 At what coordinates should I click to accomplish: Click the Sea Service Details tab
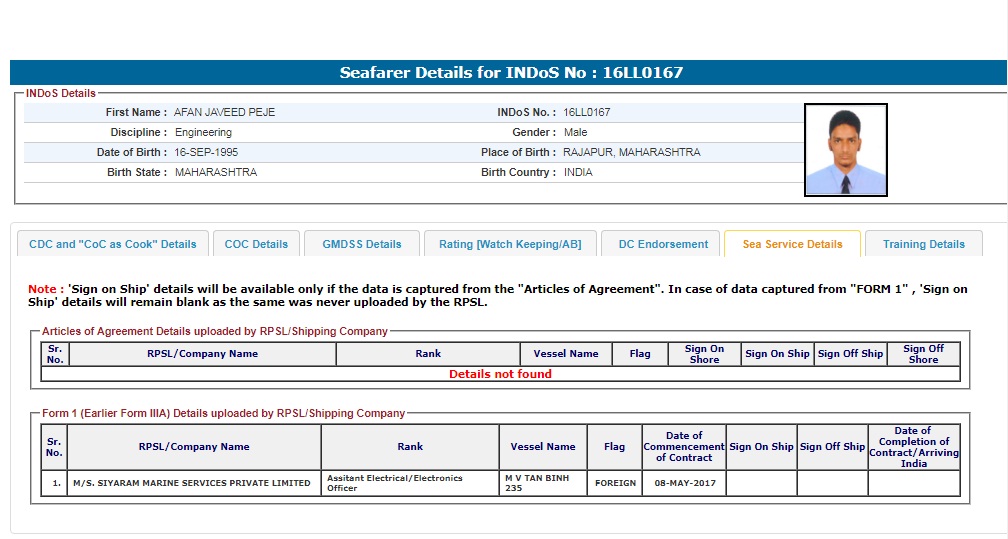pyautogui.click(x=792, y=244)
